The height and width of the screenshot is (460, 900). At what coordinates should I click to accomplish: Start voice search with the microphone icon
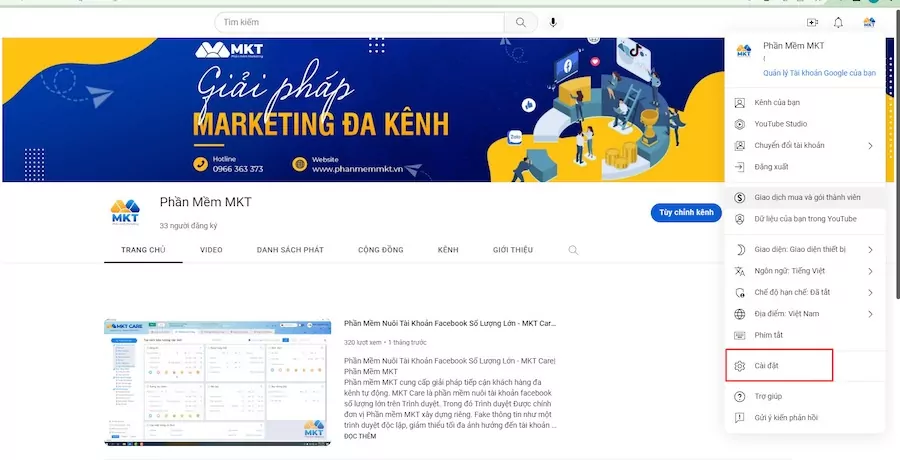pos(553,22)
